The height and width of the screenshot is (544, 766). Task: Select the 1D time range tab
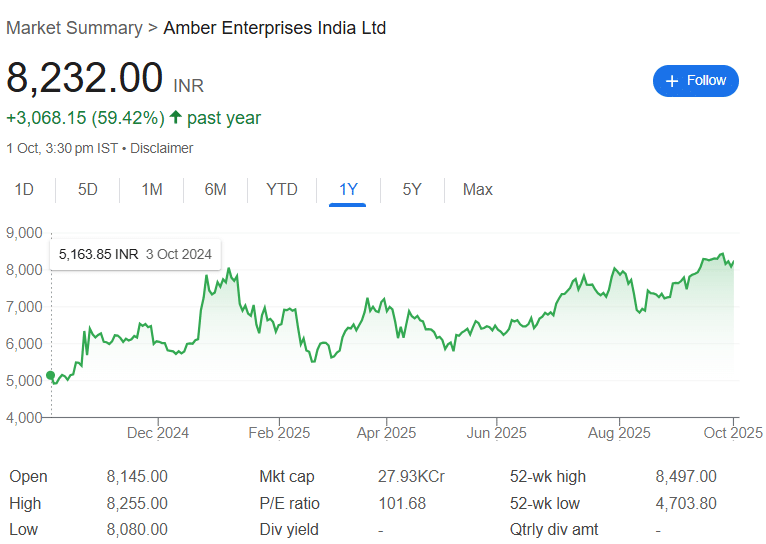(x=24, y=189)
